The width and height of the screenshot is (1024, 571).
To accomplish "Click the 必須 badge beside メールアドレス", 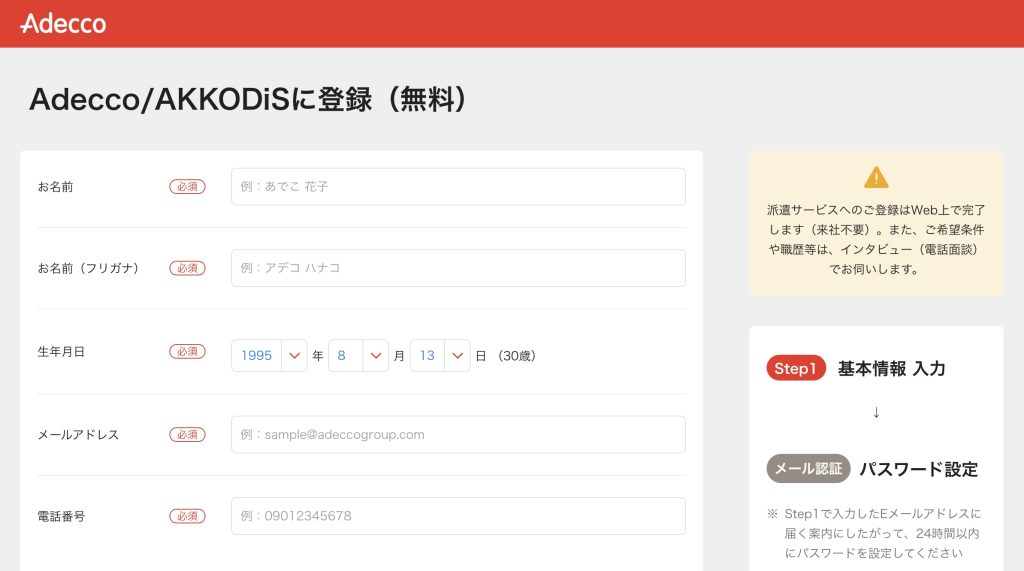I will 187,434.
